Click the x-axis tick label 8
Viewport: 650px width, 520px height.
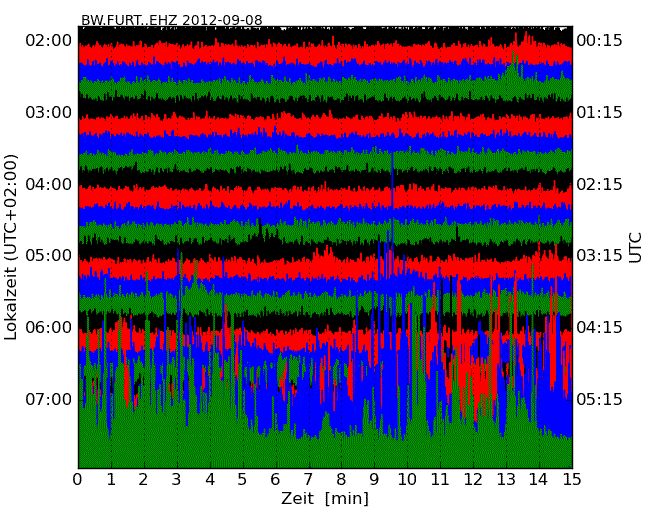point(341,480)
